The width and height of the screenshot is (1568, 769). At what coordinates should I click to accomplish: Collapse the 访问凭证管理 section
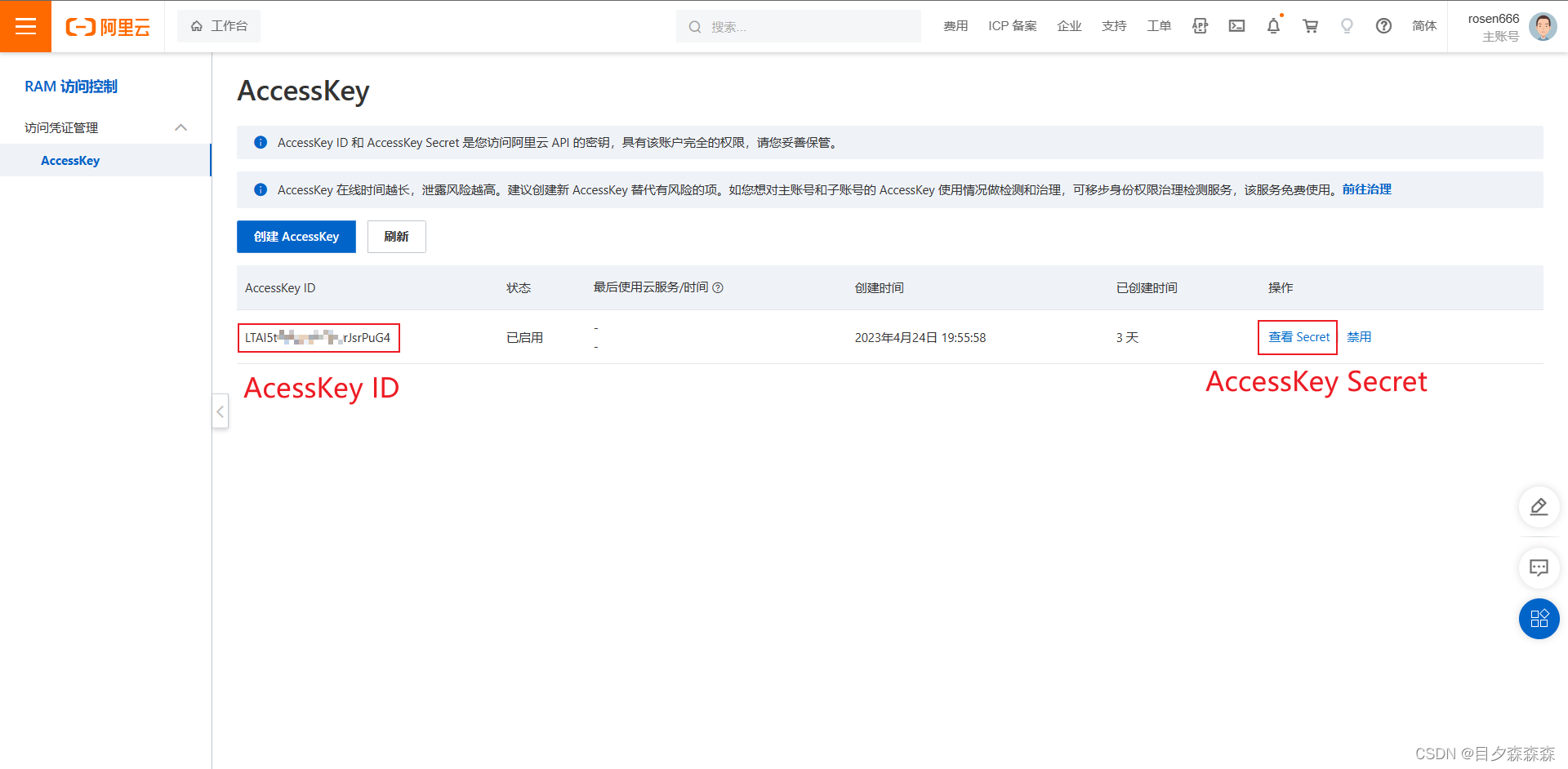(180, 127)
